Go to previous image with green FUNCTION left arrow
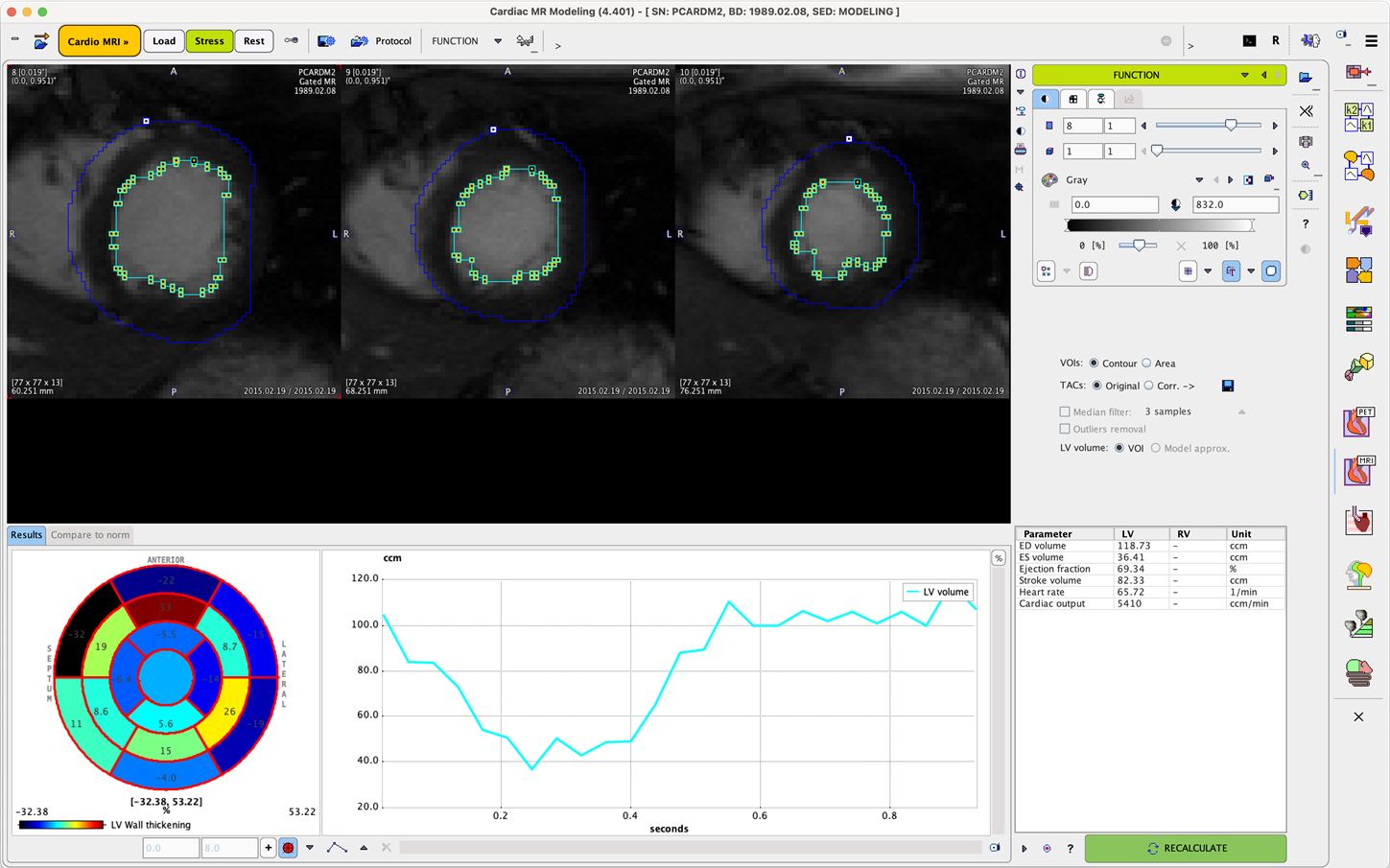 pos(1263,75)
